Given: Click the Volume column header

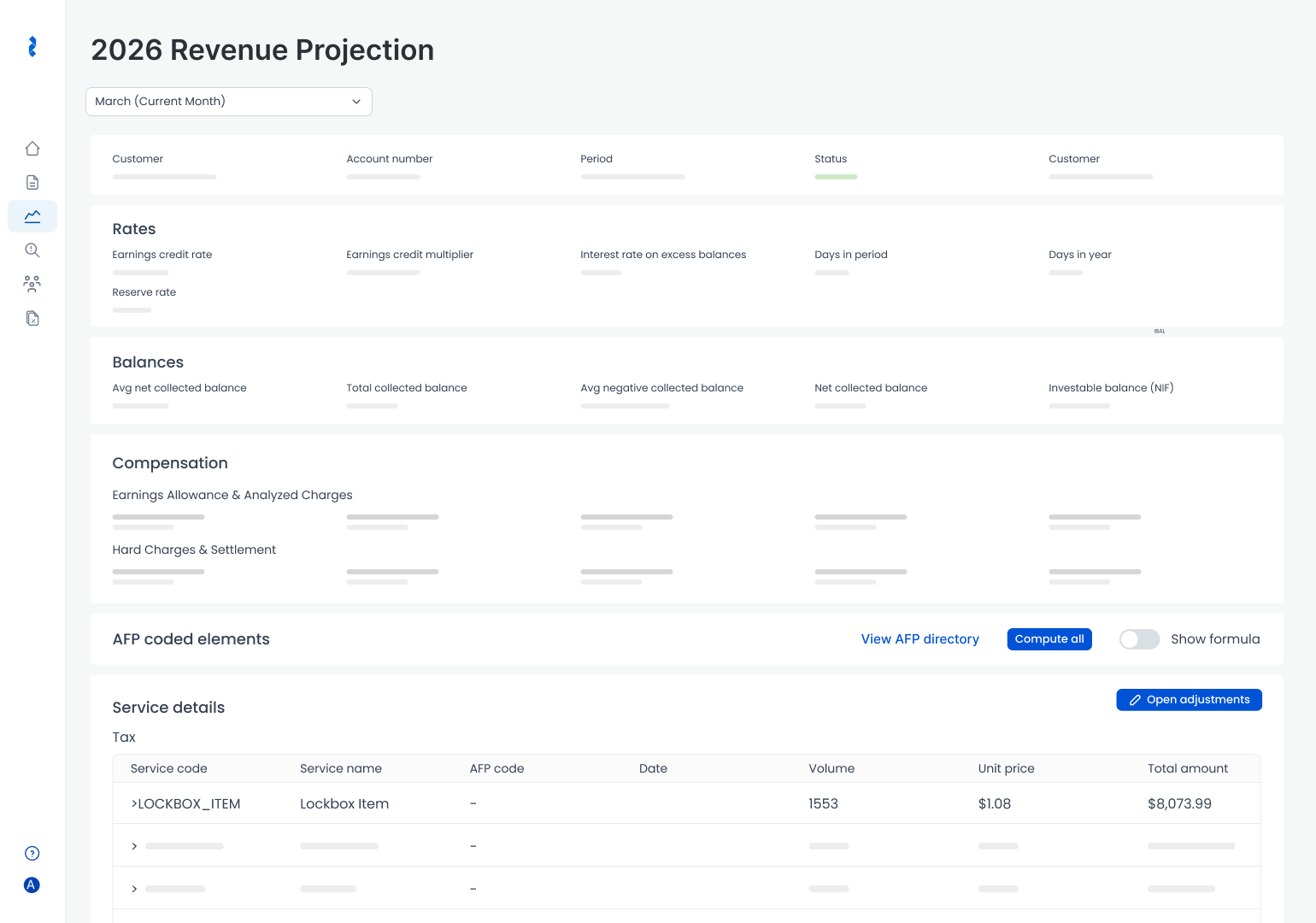Looking at the screenshot, I should (831, 768).
